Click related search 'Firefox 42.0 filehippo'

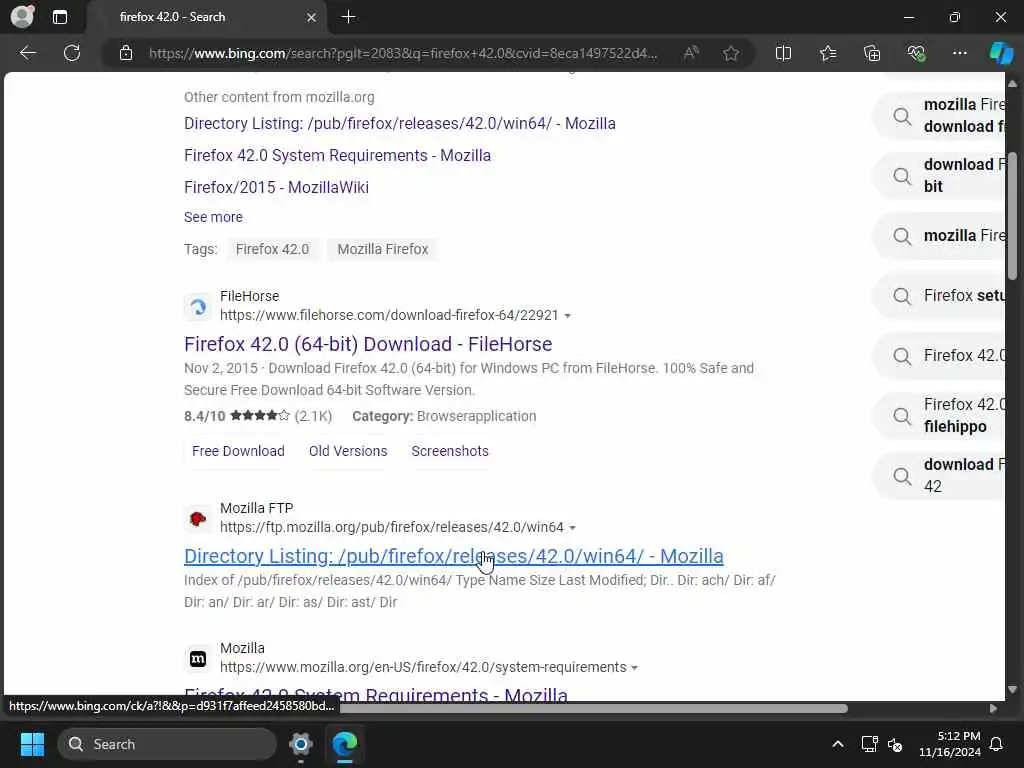[x=941, y=415]
